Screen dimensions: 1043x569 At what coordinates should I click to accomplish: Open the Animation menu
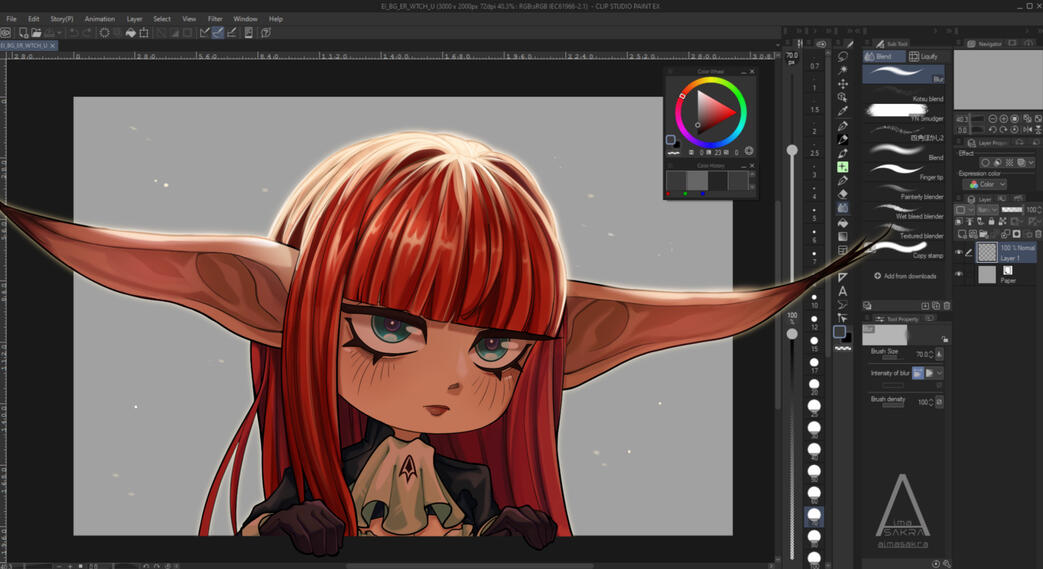100,19
